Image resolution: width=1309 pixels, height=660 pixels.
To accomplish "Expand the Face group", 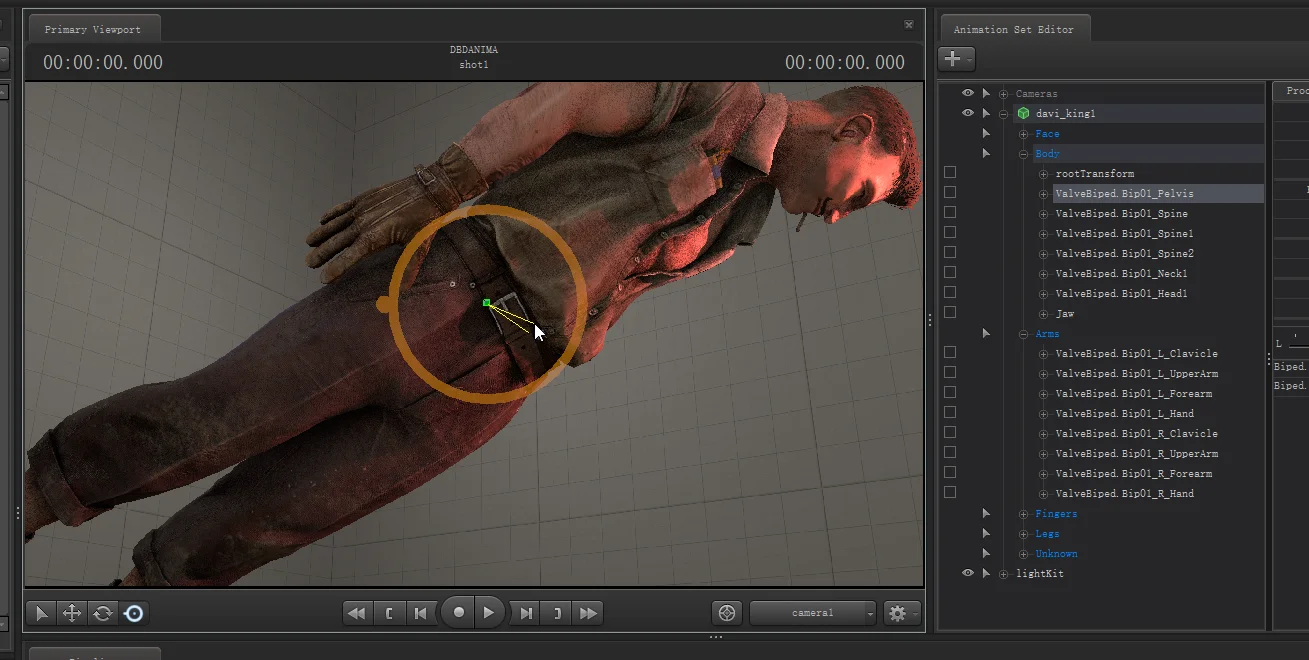I will pos(1023,134).
